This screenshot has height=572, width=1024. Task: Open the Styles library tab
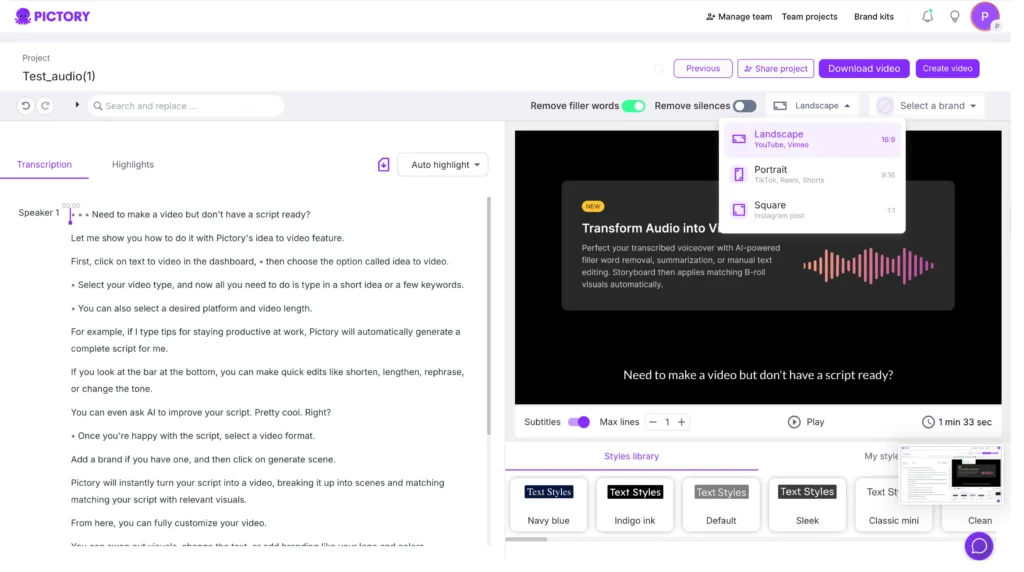[x=632, y=456]
